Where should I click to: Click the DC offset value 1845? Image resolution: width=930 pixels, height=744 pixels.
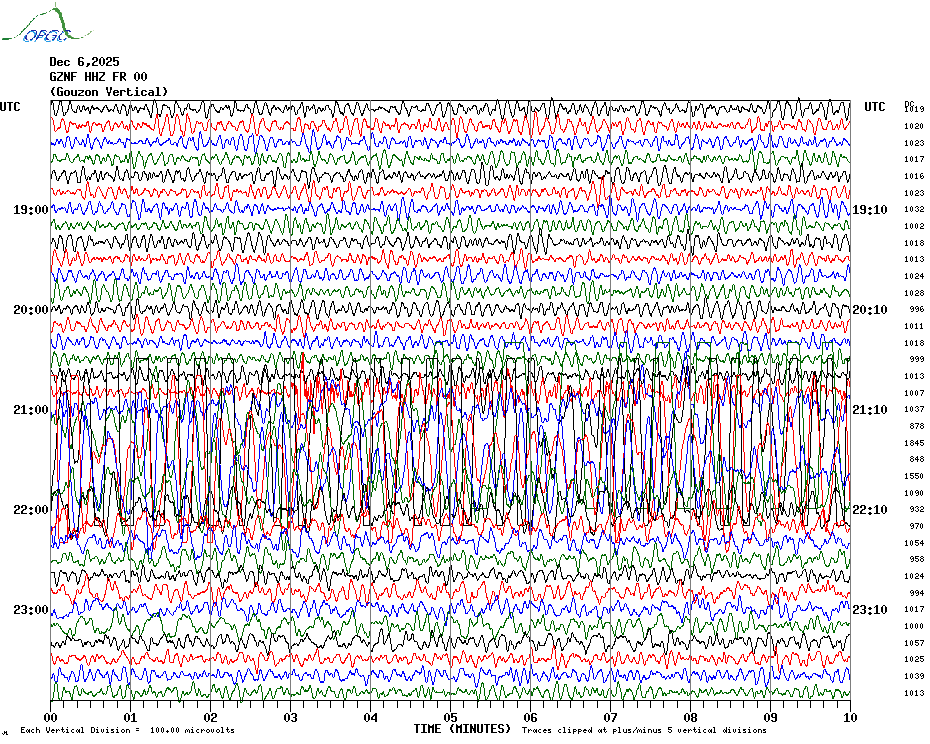(x=914, y=443)
